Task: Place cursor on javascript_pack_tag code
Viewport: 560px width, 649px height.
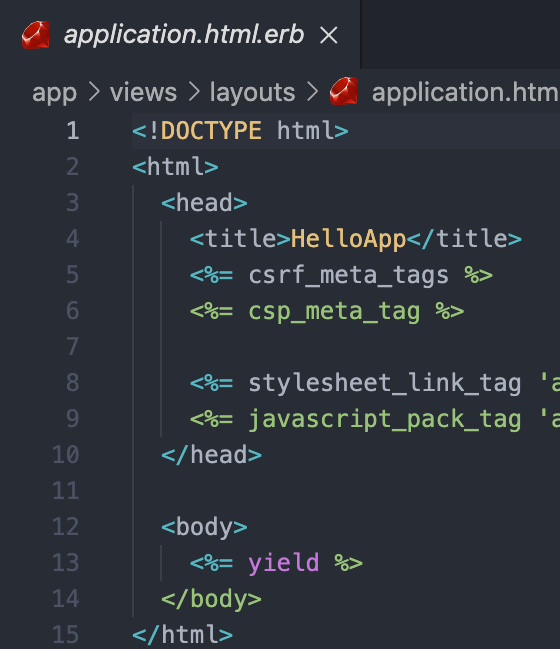Action: click(x=385, y=419)
